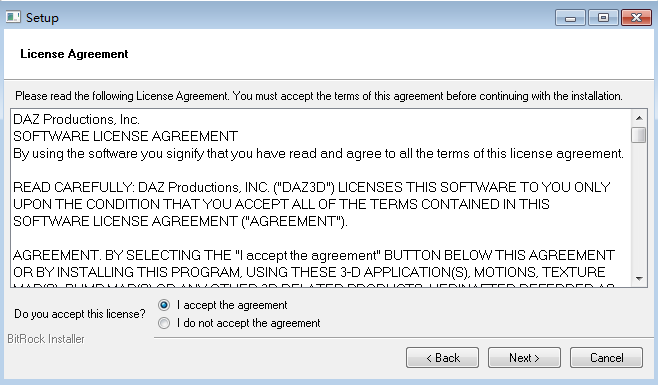Click the "I accept the agreement" label text

tap(232, 305)
